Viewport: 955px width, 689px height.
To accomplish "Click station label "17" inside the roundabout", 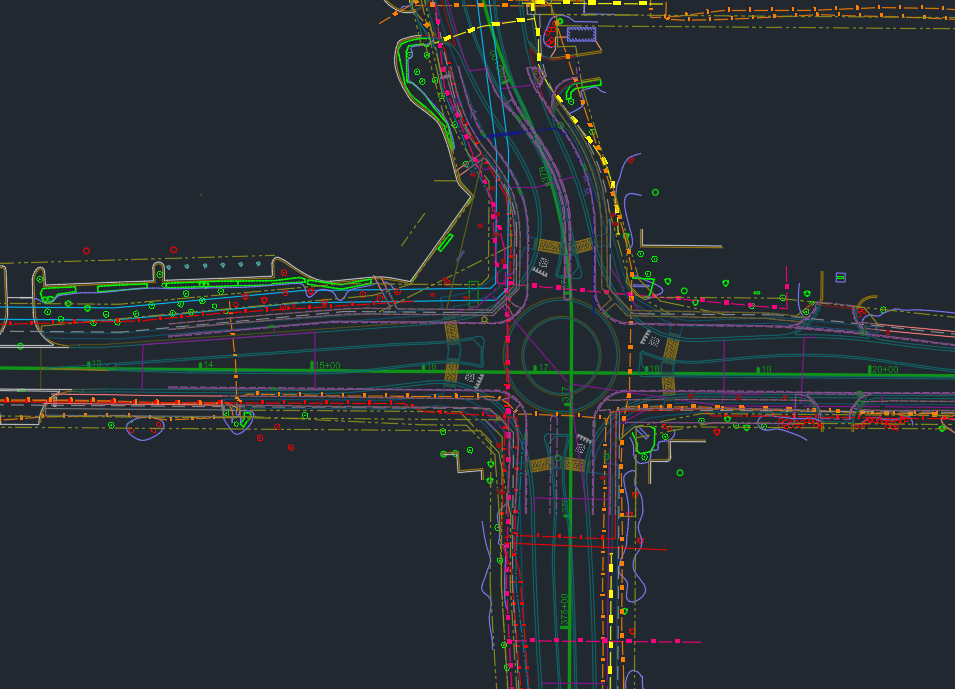I will tap(543, 368).
